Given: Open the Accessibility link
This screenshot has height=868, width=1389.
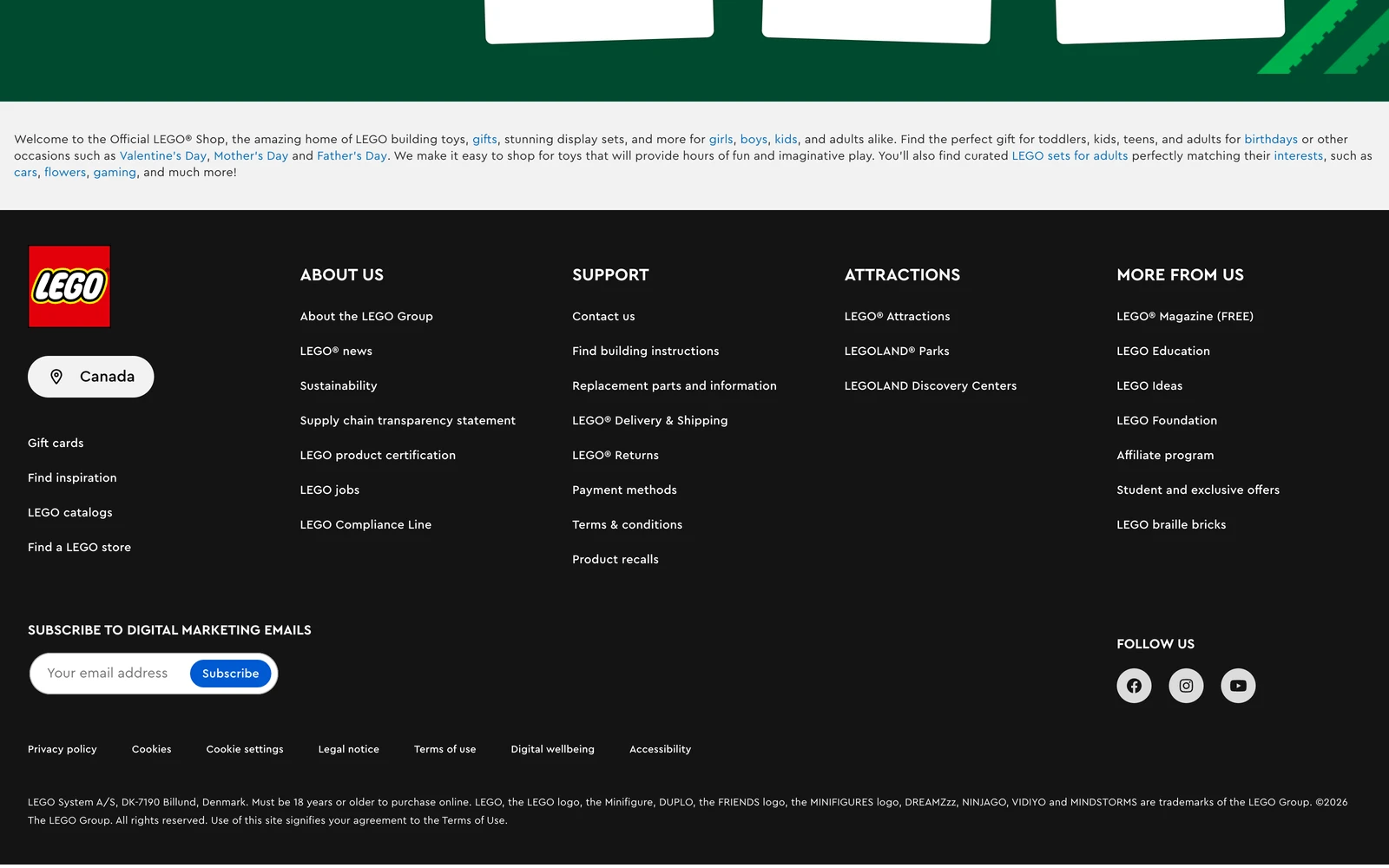Looking at the screenshot, I should tap(661, 749).
